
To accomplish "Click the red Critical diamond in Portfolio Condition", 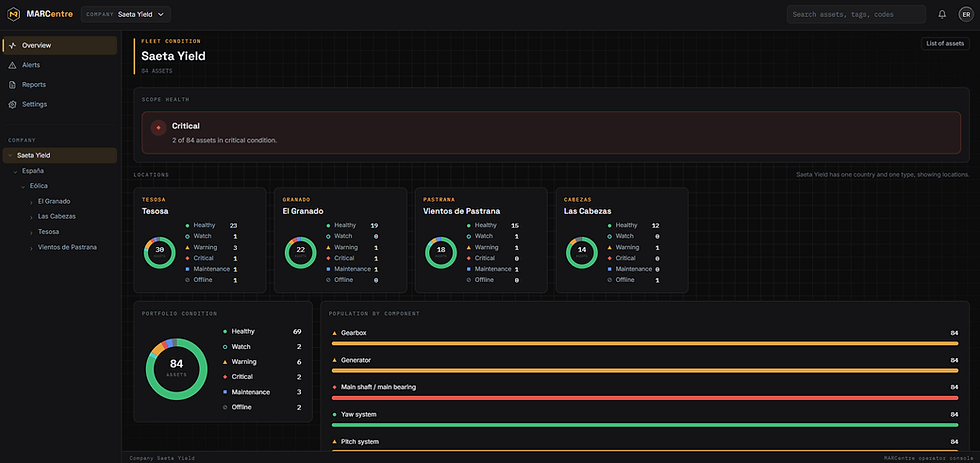I will click(224, 377).
